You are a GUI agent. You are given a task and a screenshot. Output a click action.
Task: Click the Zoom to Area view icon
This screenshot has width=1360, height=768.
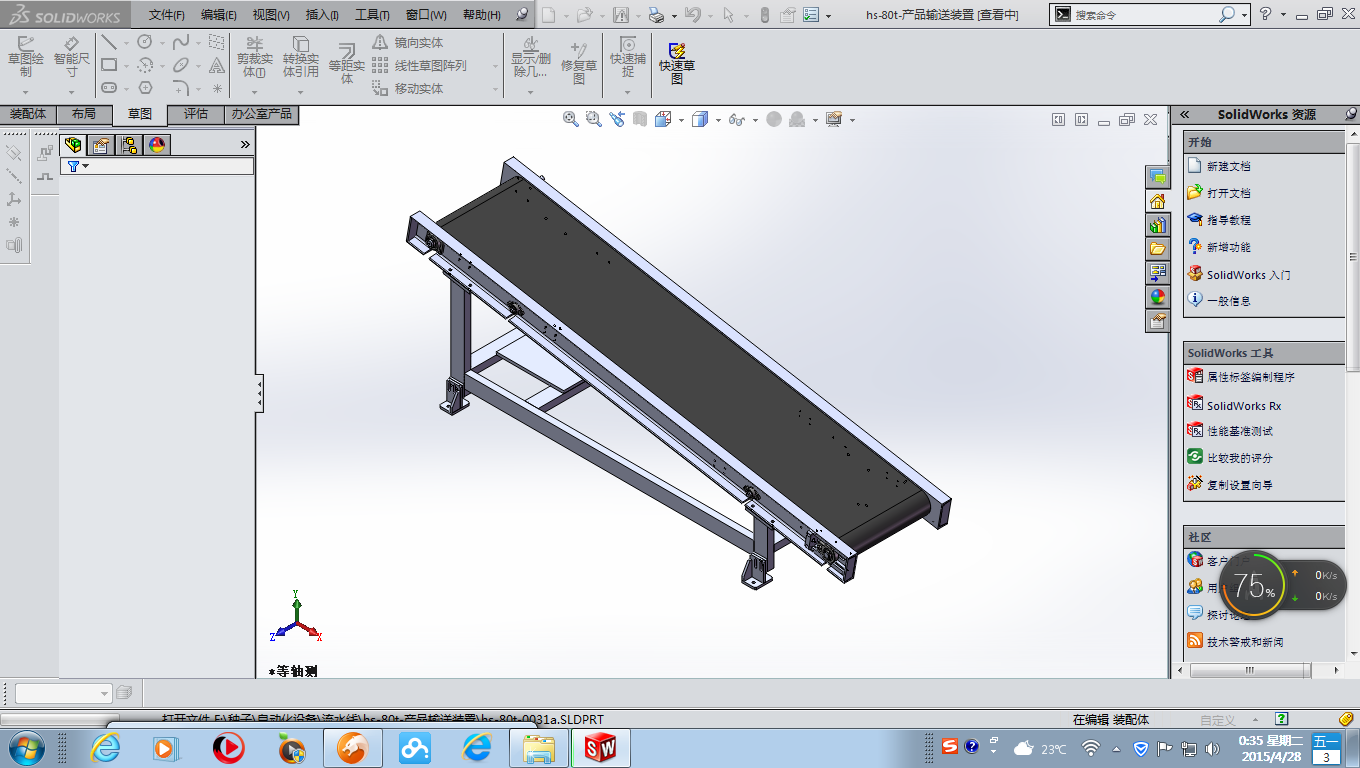coord(594,119)
